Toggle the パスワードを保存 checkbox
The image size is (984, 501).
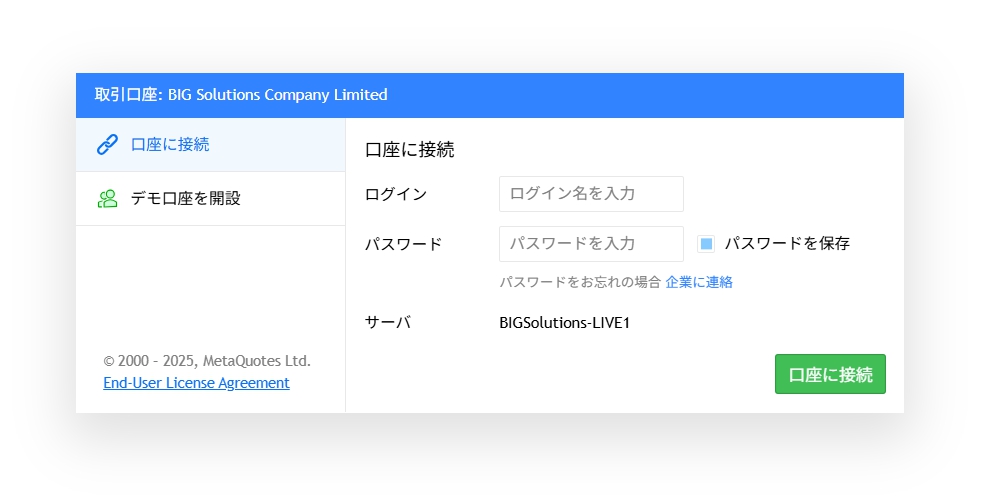[706, 243]
